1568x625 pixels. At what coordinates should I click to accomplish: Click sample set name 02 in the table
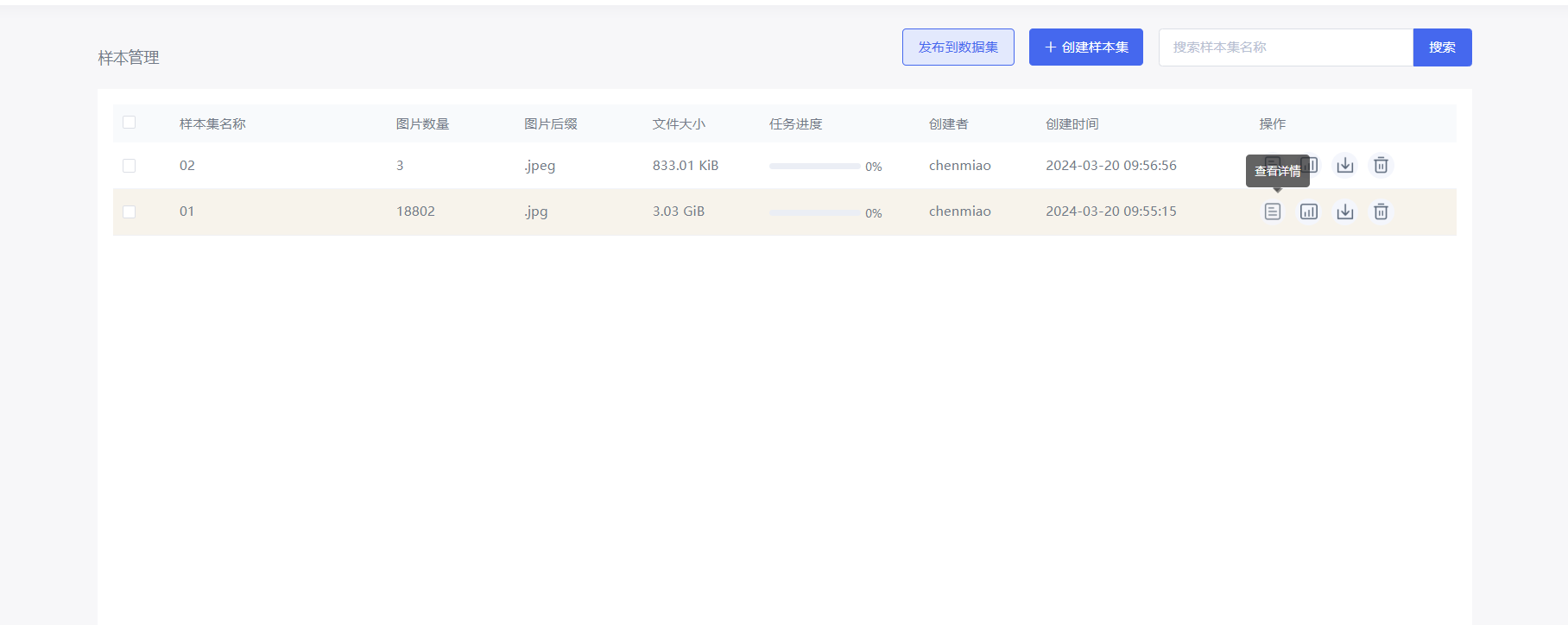click(187, 166)
